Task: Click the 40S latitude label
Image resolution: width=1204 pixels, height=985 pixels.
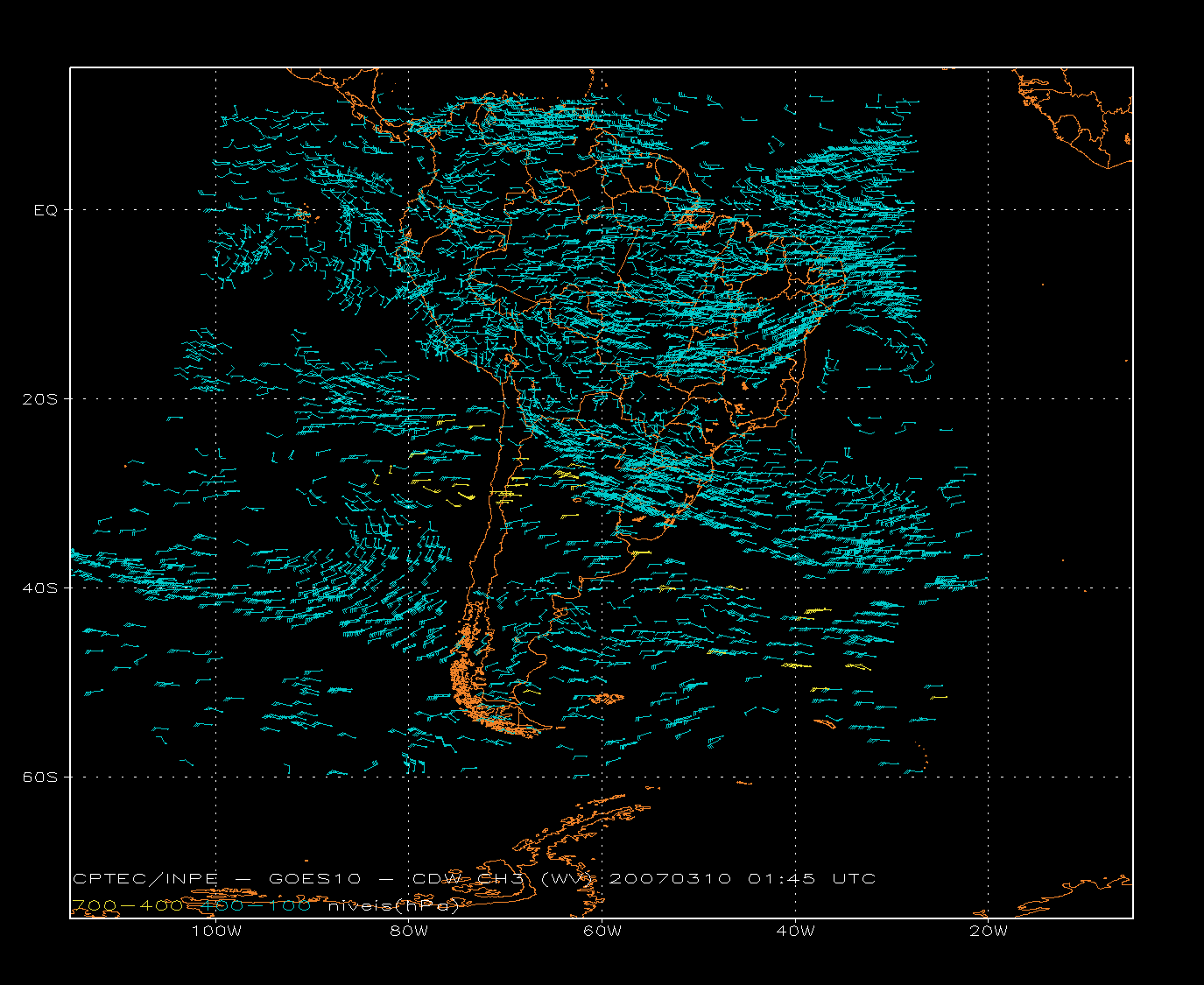Action: (40, 588)
